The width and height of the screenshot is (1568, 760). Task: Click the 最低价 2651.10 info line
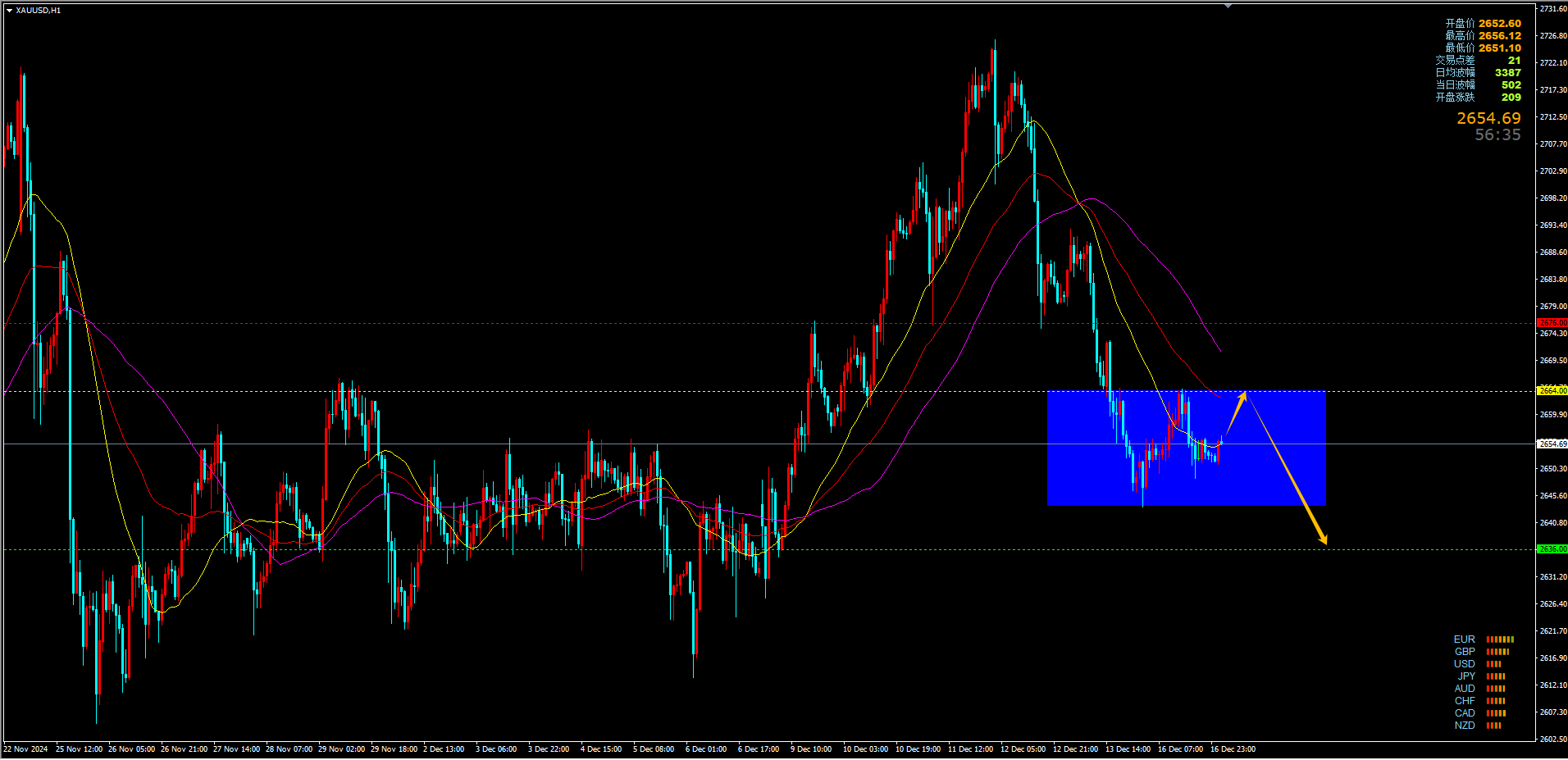coord(1483,48)
